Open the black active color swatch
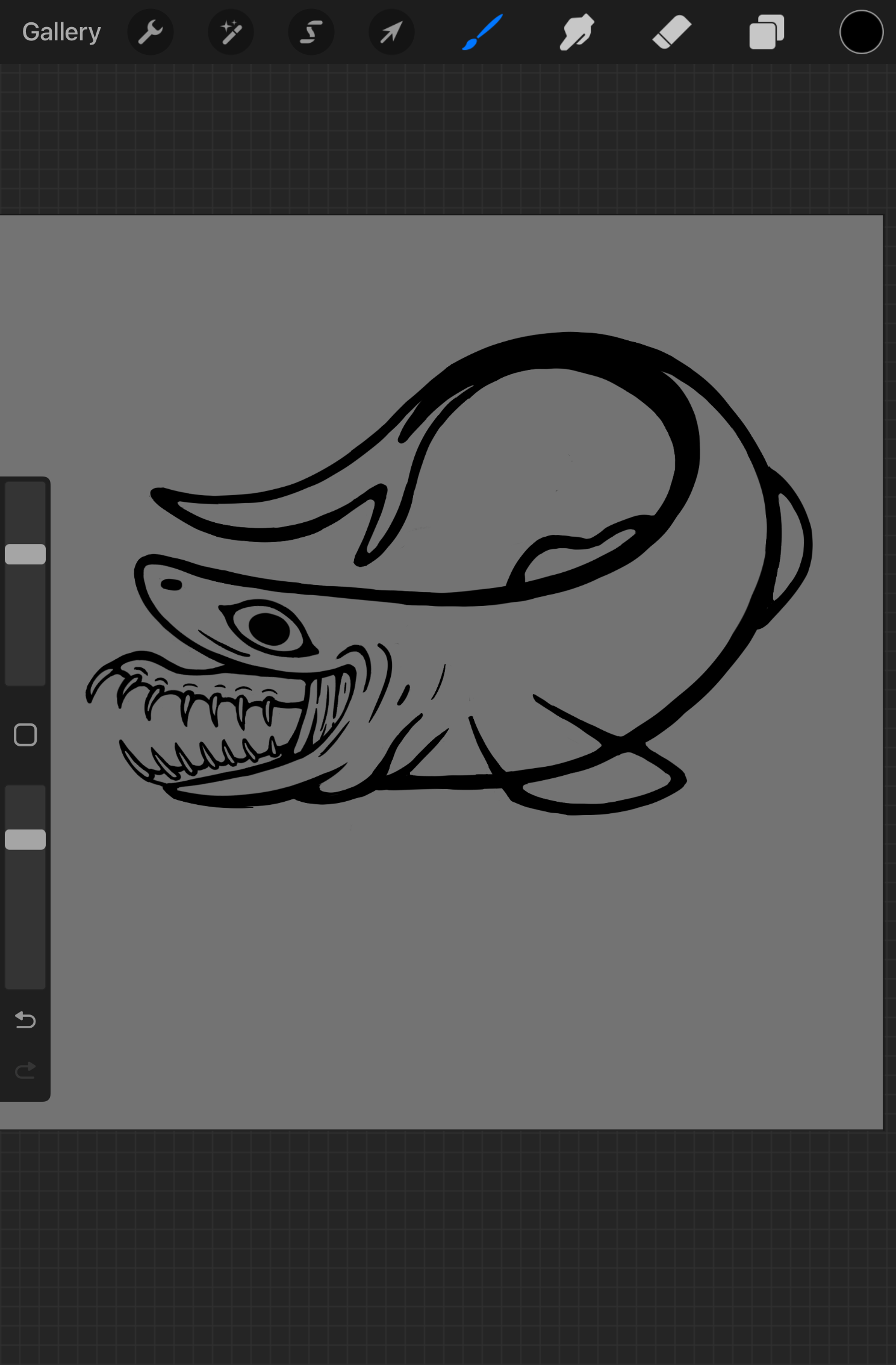Screen dimensions: 896x1365 click(861, 32)
